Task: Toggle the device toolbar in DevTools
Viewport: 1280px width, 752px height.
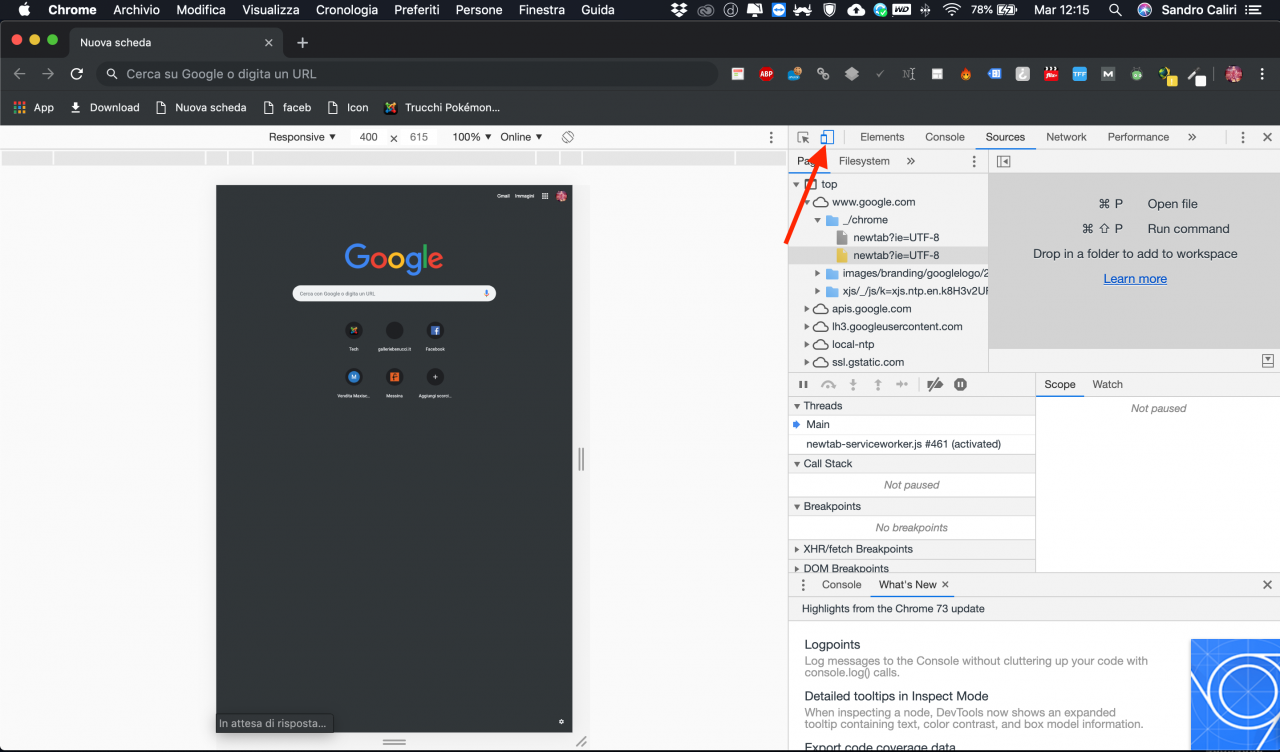Action: (x=827, y=137)
